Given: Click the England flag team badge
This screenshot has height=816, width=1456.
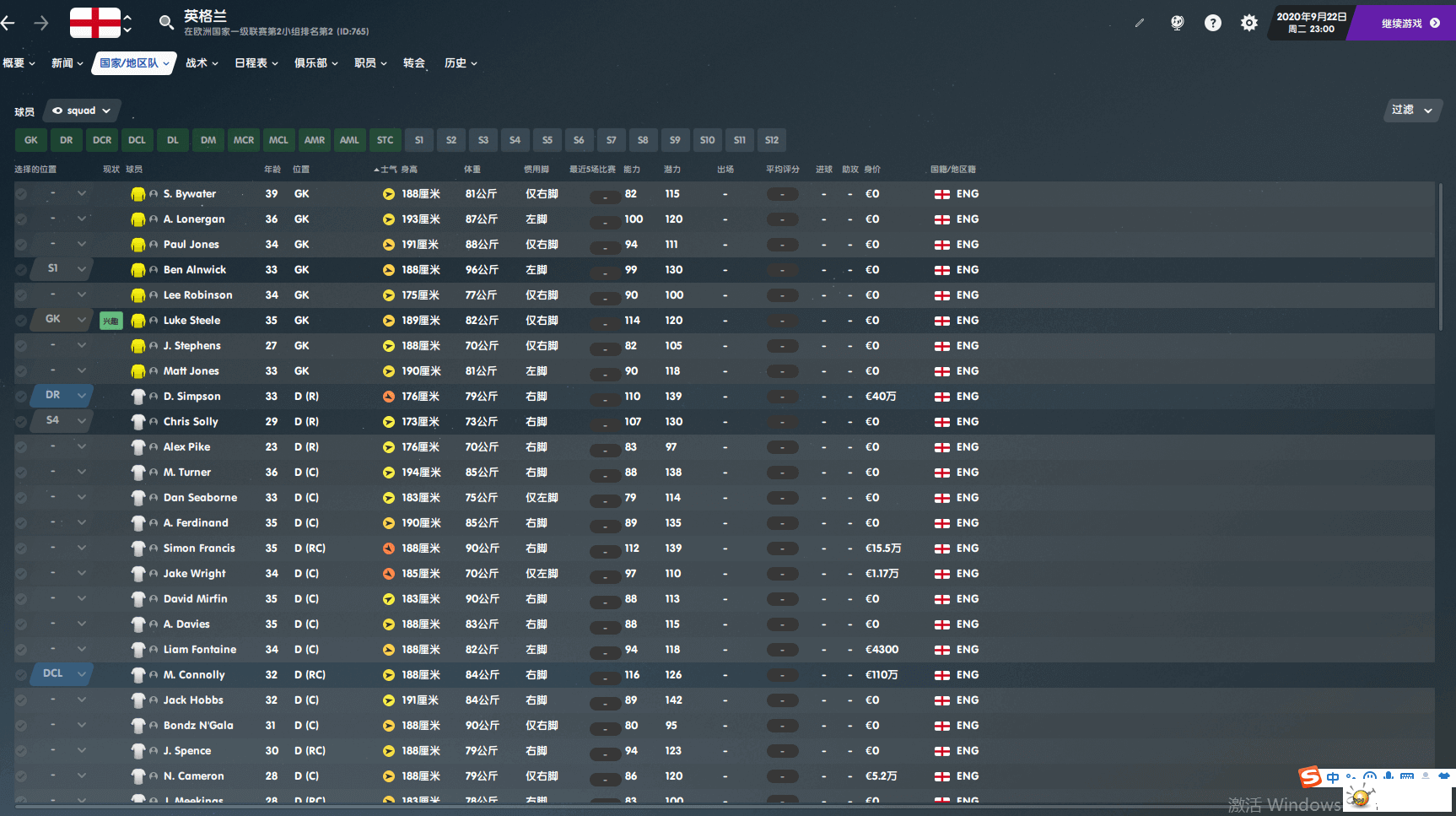Looking at the screenshot, I should click(94, 23).
